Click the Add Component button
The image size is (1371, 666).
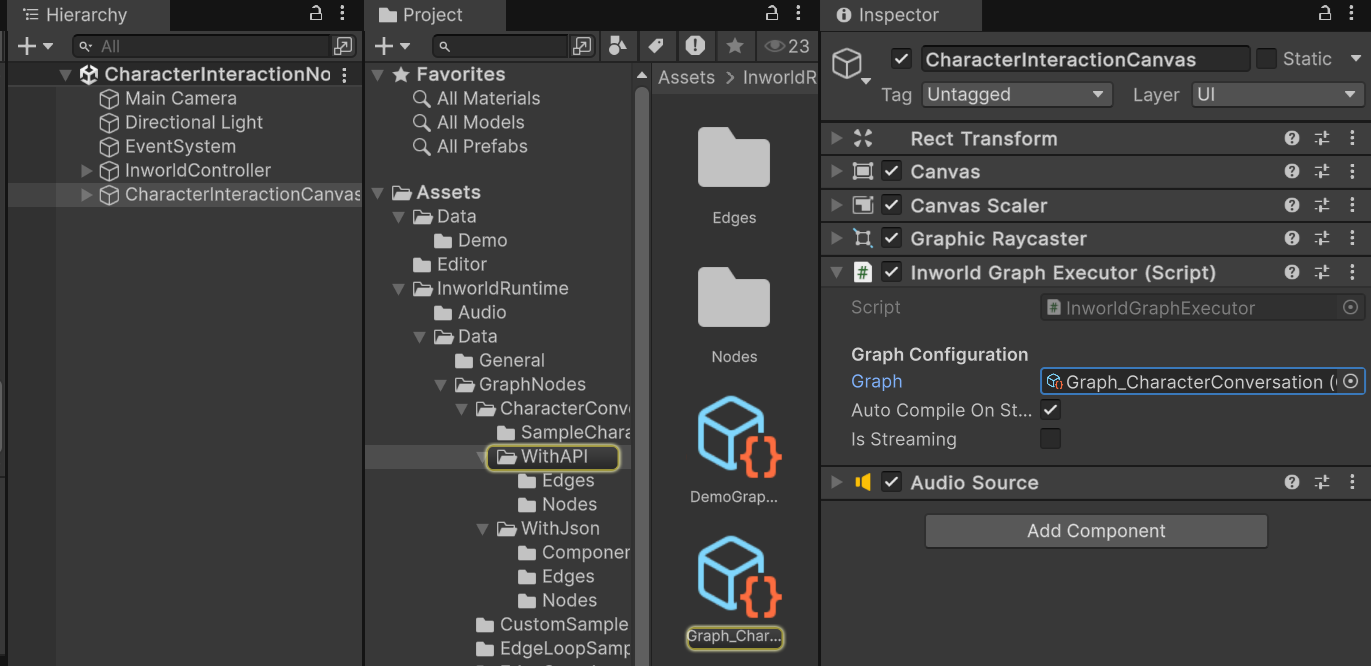click(1095, 531)
